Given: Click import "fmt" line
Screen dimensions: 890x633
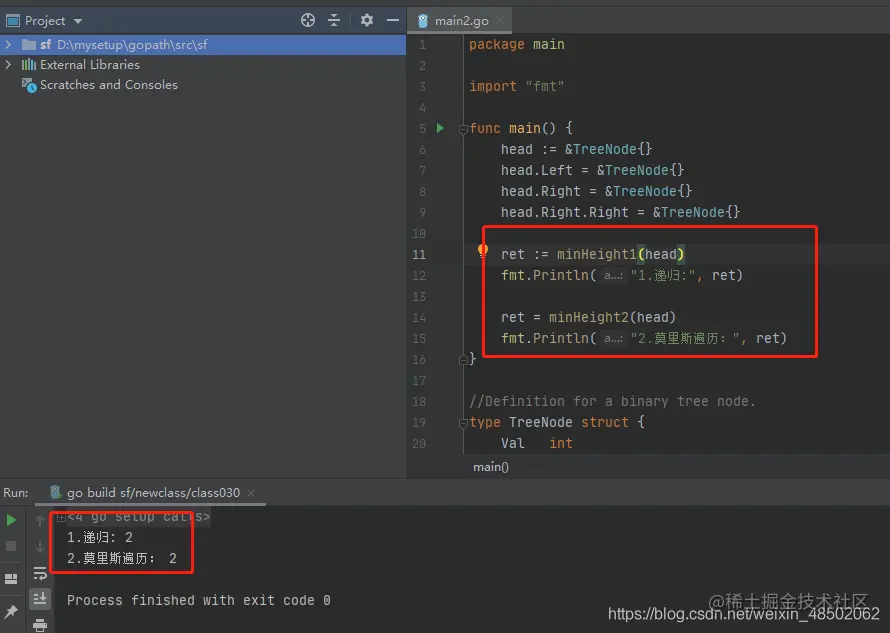Looking at the screenshot, I should coord(517,86).
